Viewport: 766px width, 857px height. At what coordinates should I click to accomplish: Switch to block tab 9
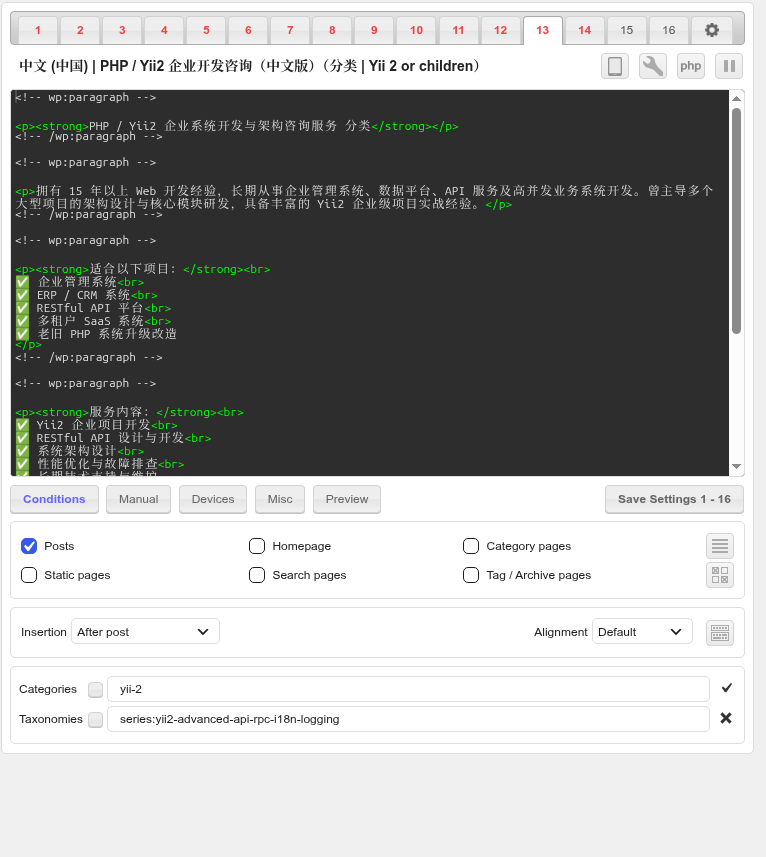point(374,30)
